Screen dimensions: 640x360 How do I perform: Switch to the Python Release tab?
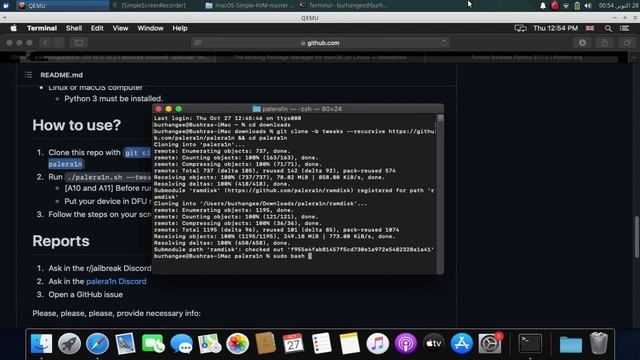[527, 58]
